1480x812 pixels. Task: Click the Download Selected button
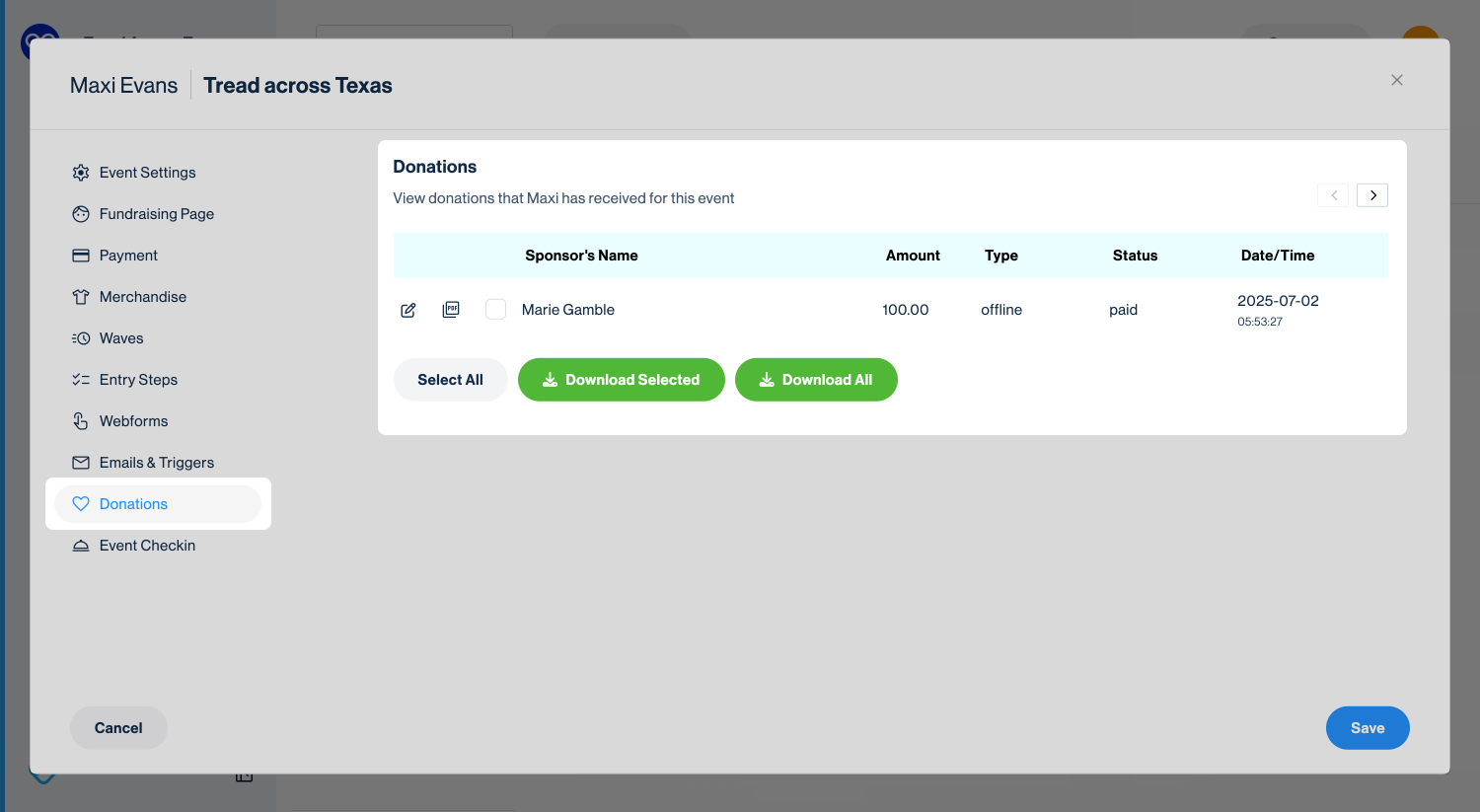click(621, 380)
